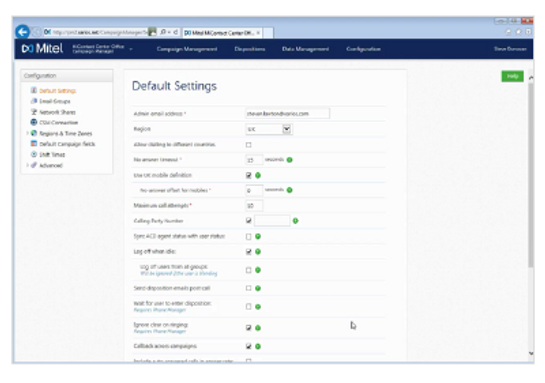This screenshot has width=545, height=383.
Task: Click the user name in the header
Action: point(510,49)
